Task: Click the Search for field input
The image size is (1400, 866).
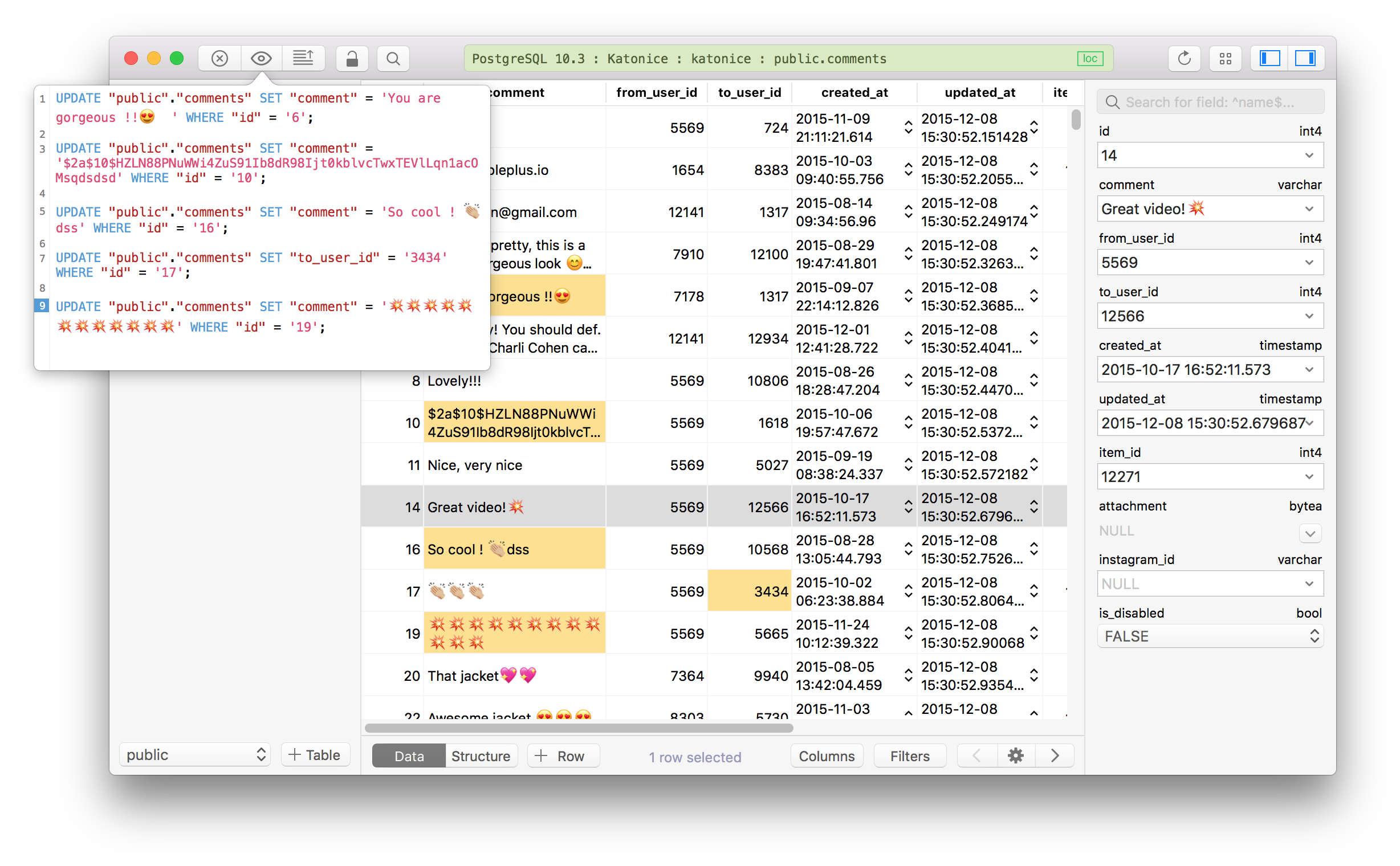Action: 1210,102
